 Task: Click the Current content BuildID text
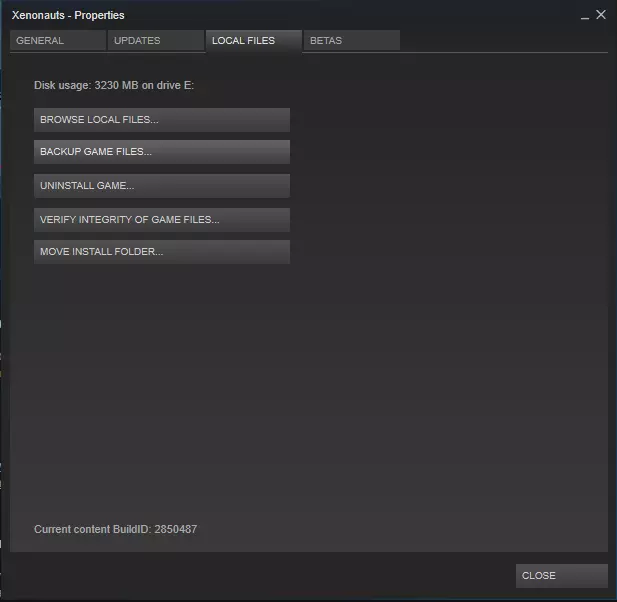pyautogui.click(x=115, y=529)
